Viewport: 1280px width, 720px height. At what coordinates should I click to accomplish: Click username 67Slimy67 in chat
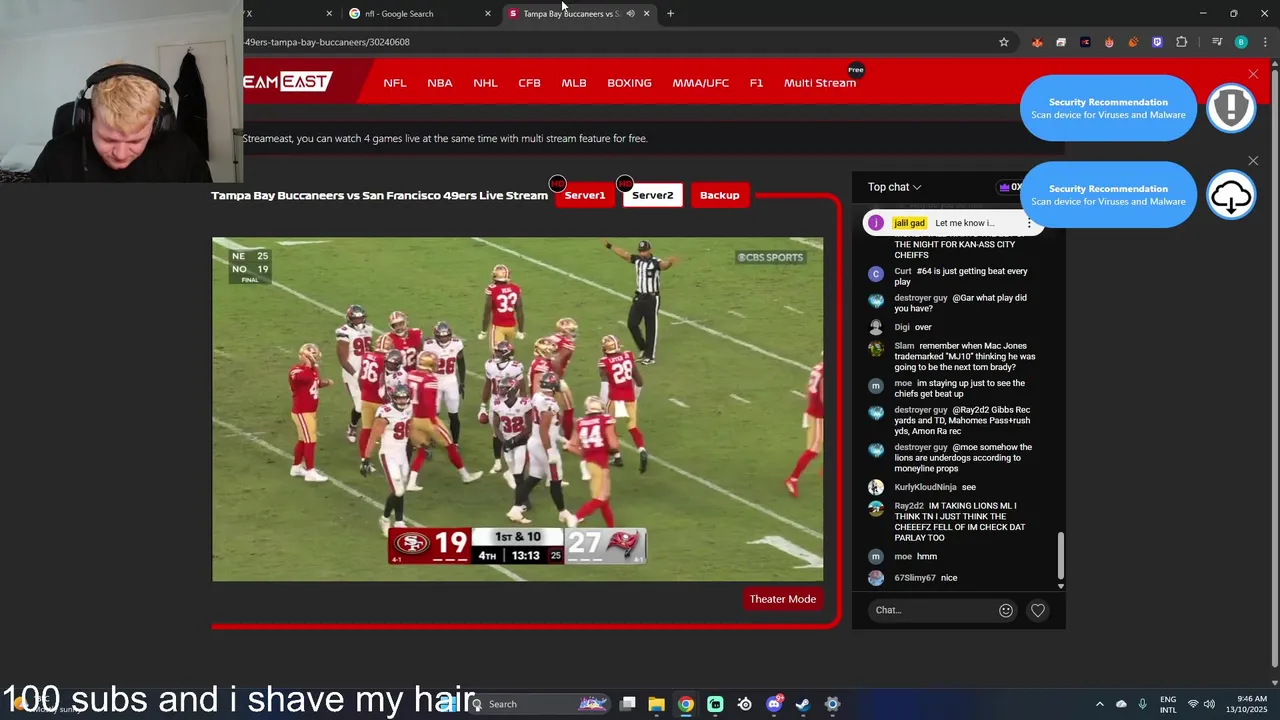915,578
